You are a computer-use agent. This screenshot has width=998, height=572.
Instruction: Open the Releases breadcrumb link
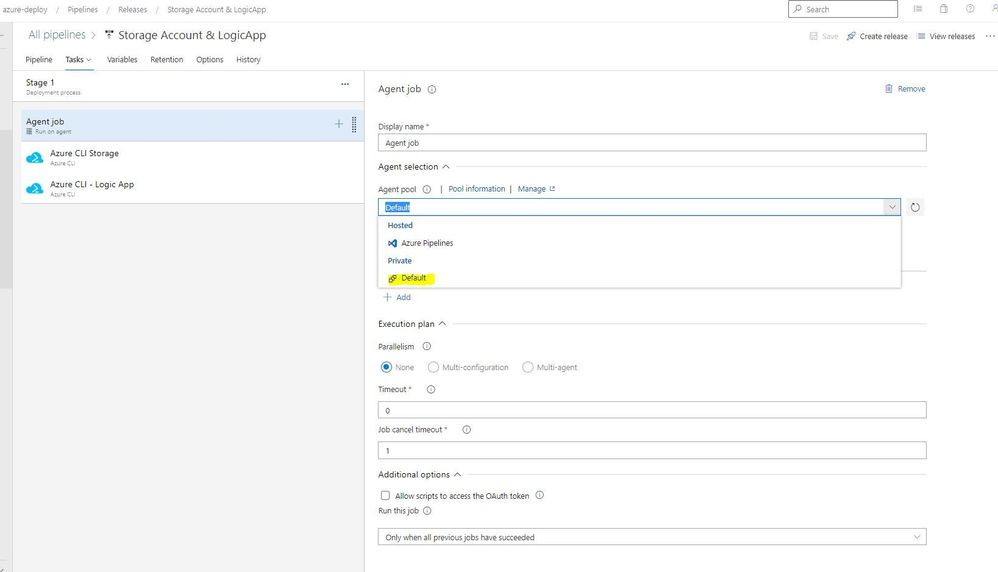click(x=132, y=10)
